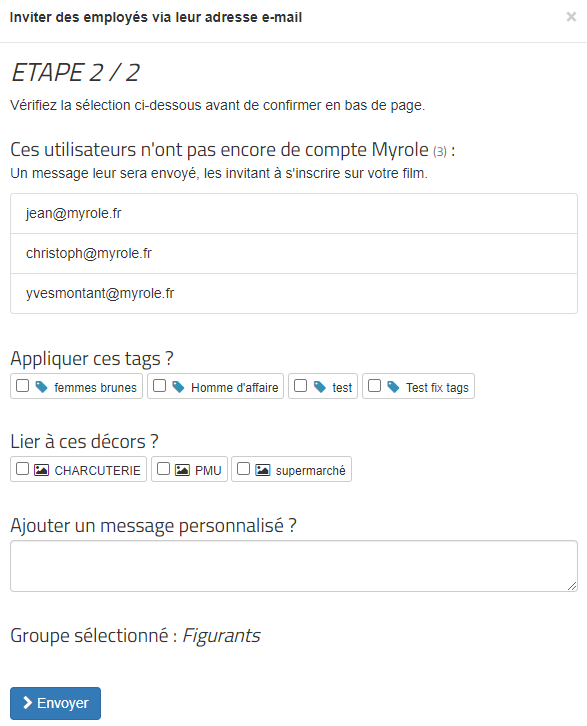The width and height of the screenshot is (587, 726).
Task: Click the picture icon next to supermarché
Action: (x=262, y=470)
